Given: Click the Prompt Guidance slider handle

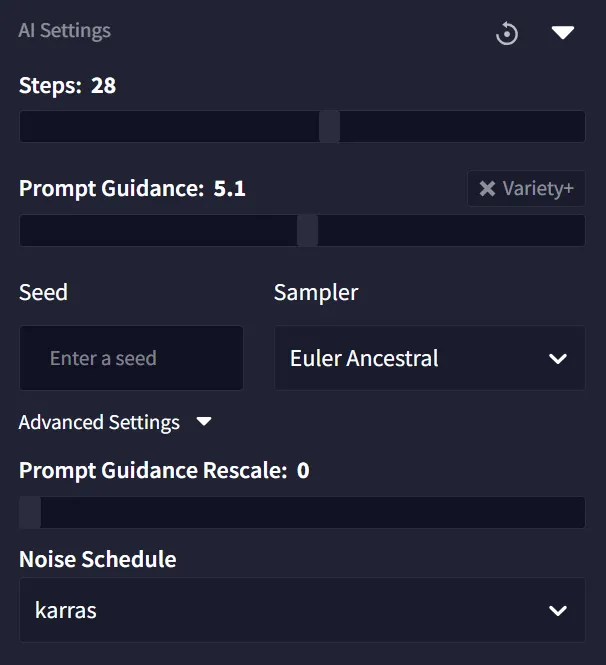Looking at the screenshot, I should (x=307, y=230).
